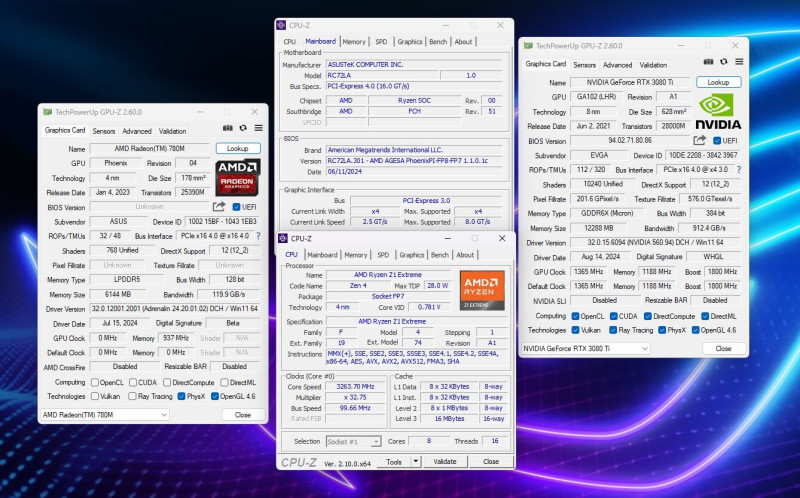
Task: Click bus interface question mark in Radeon GPU-Z
Action: tap(258, 236)
